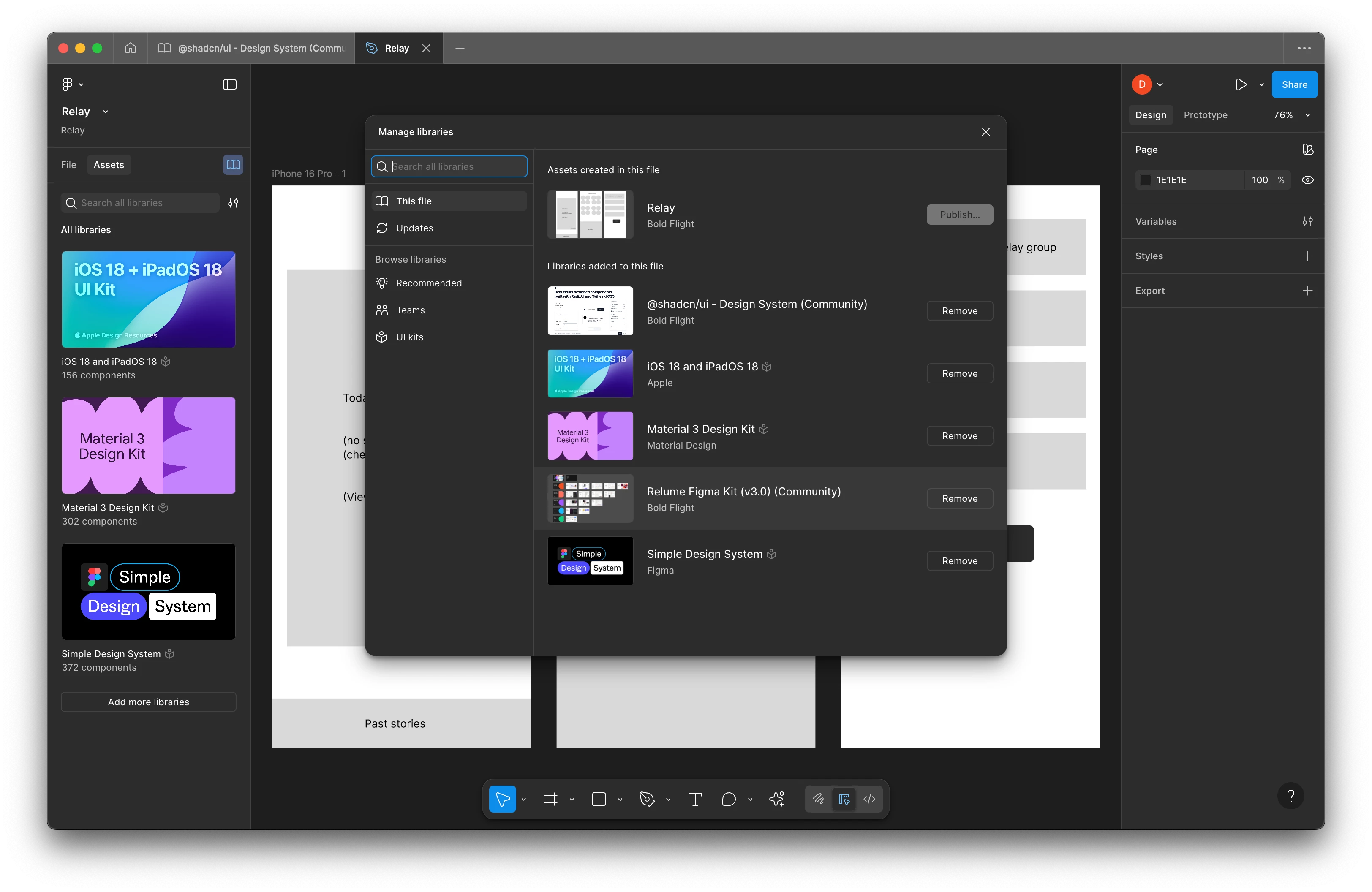Switch to Draw mode icon
The image size is (1372, 892).
coord(818,799)
